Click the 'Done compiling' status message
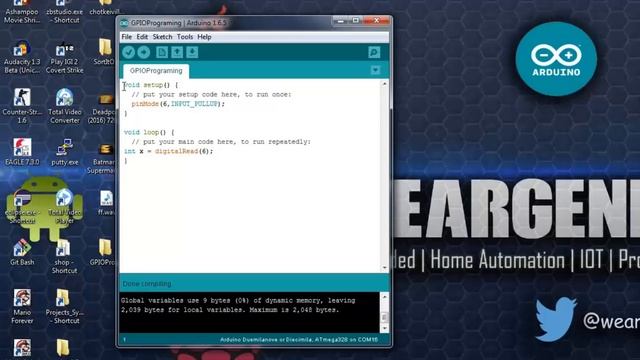 click(x=147, y=283)
